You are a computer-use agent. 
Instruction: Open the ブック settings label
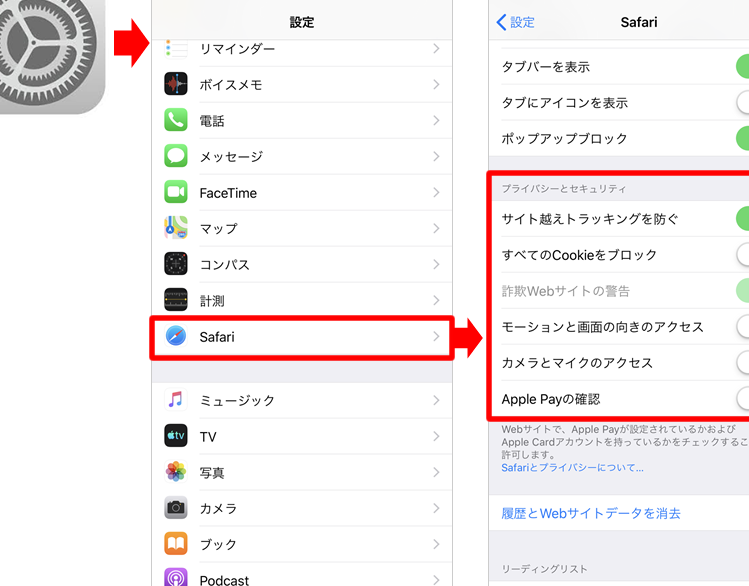tap(218, 544)
